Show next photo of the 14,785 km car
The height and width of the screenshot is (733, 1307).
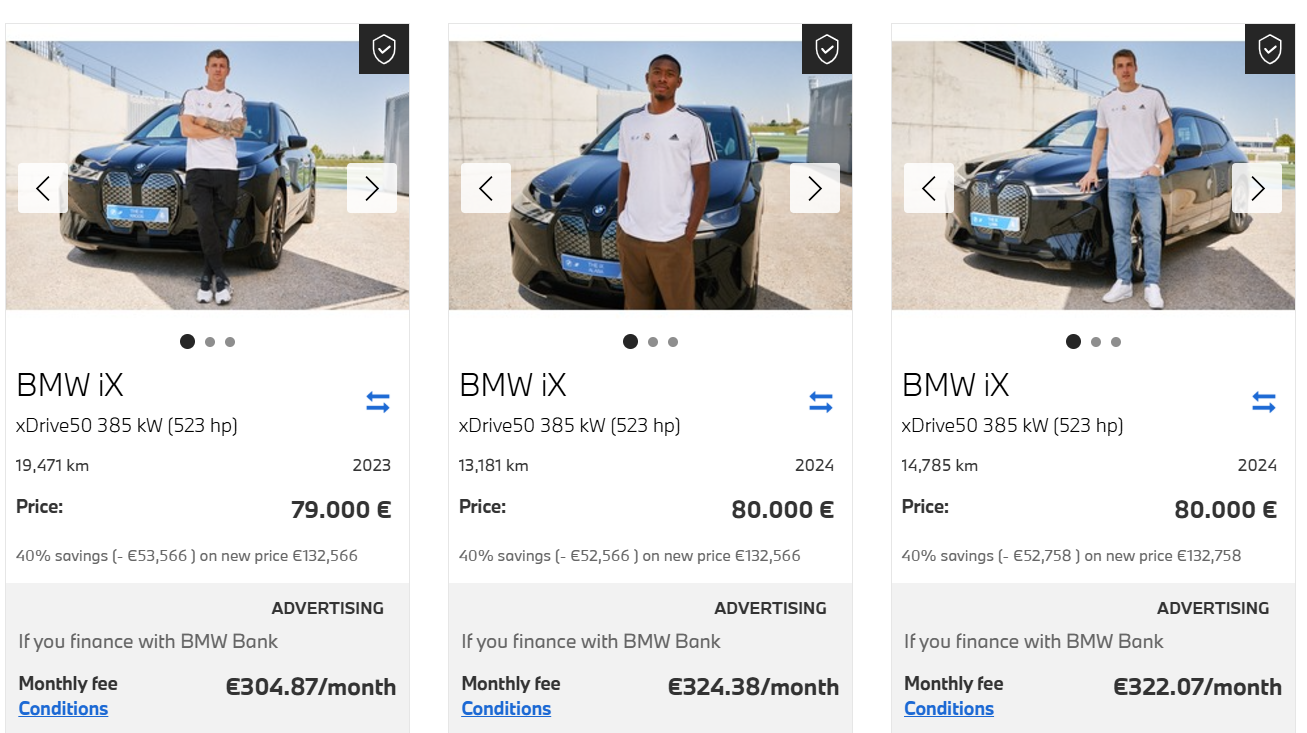(1257, 188)
